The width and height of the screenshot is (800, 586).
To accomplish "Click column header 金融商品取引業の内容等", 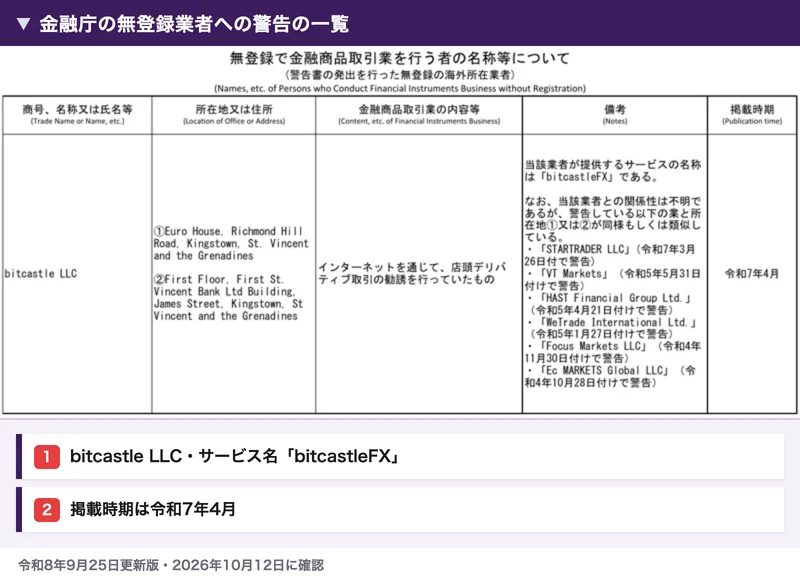I will click(419, 109).
